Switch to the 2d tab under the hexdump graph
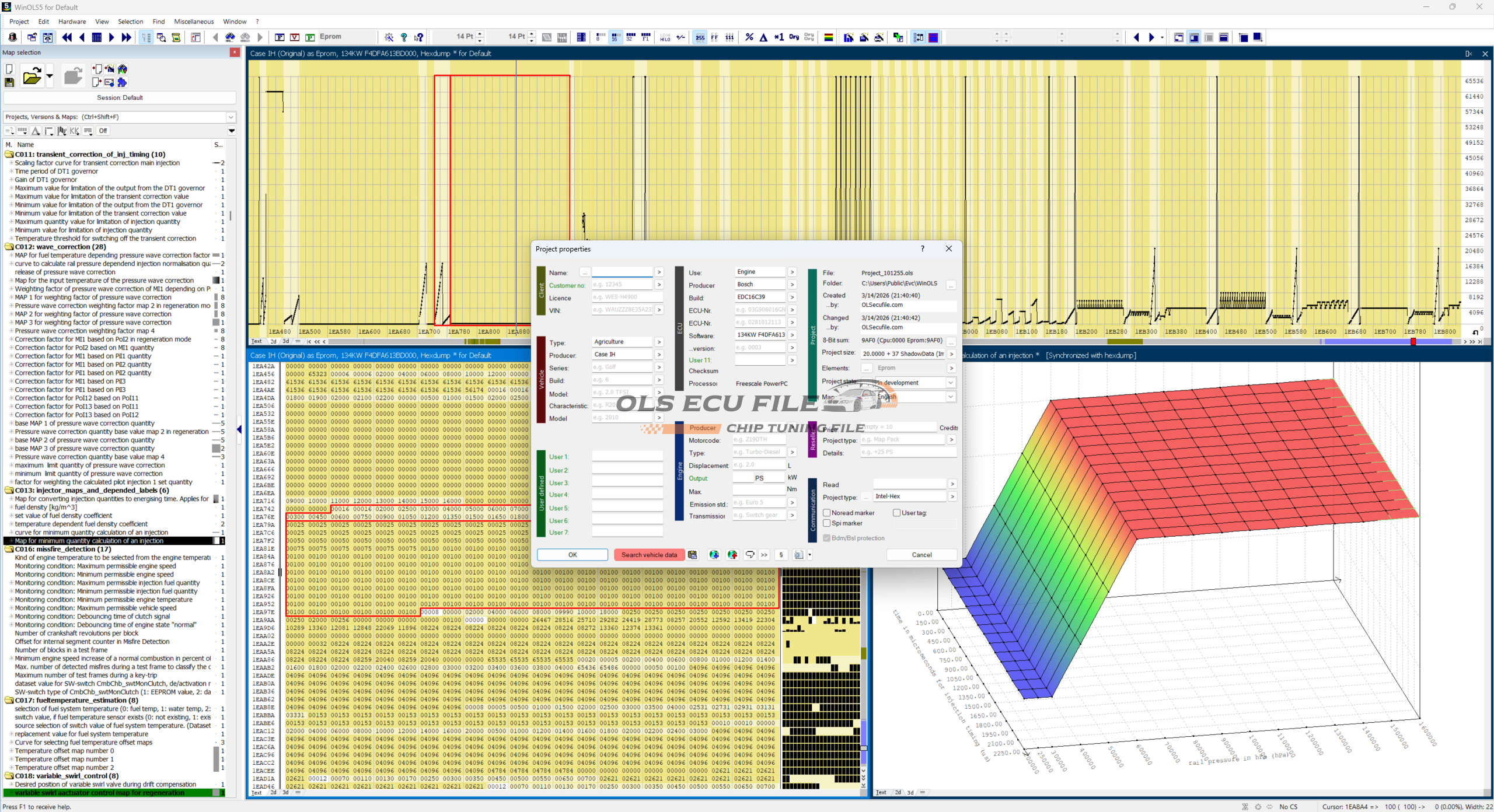This screenshot has width=1494, height=812. [x=273, y=341]
